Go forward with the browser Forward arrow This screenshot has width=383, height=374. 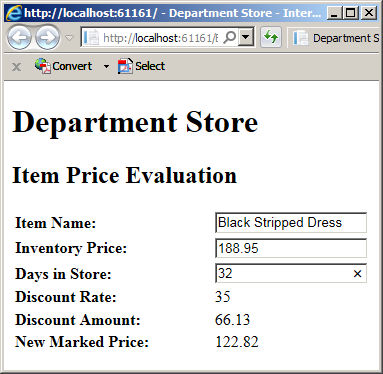click(48, 38)
